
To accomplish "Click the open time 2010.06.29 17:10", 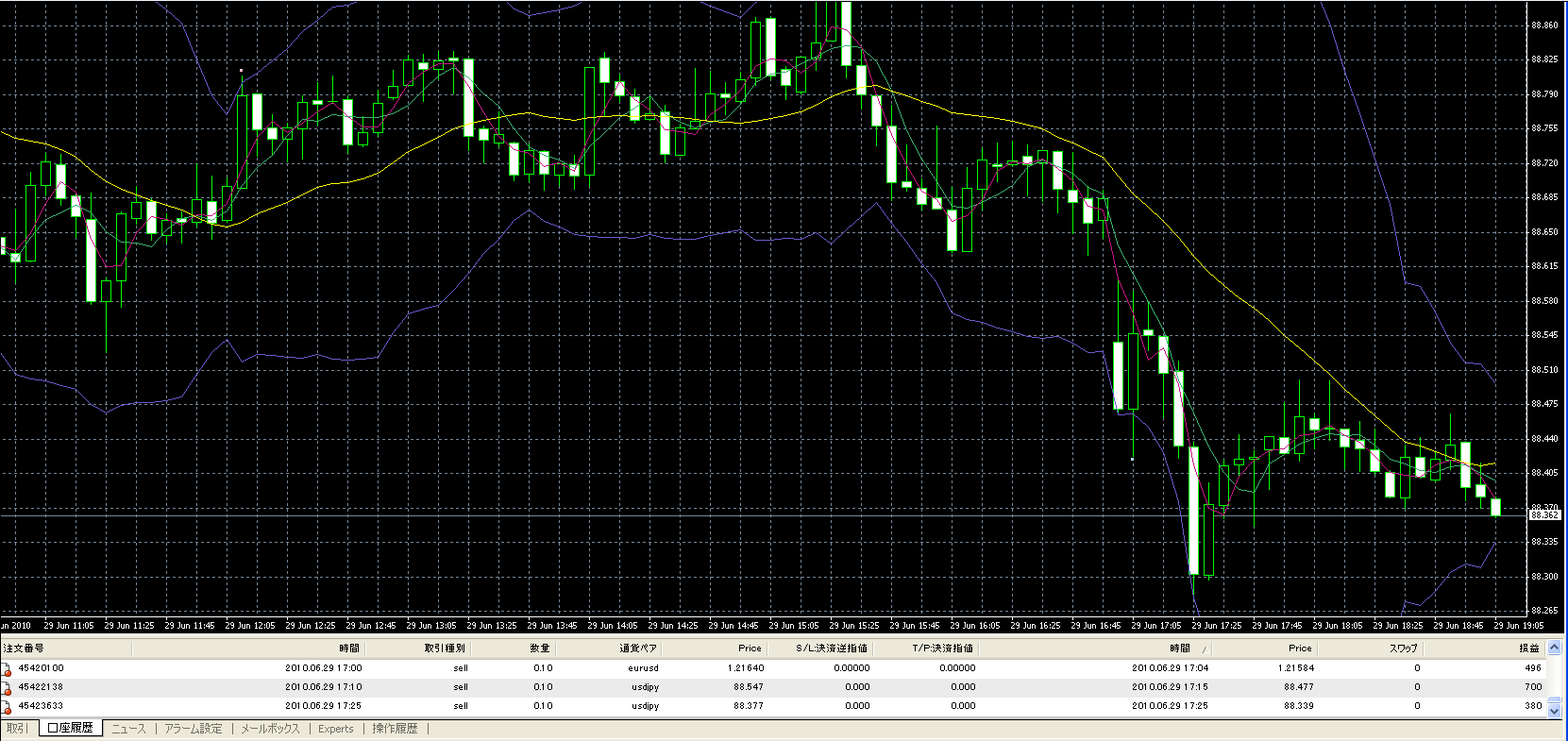I will 323,687.
